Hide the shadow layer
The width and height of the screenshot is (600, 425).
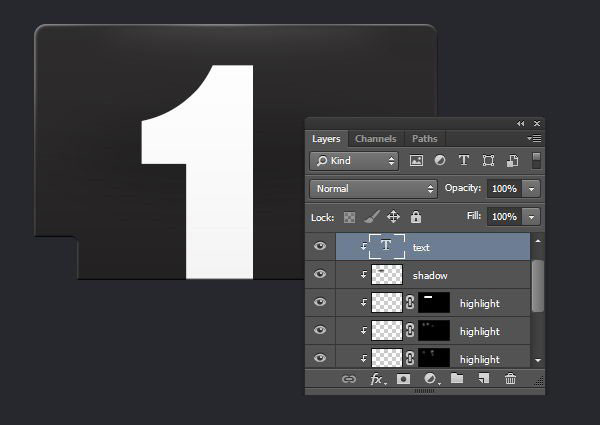tap(320, 274)
